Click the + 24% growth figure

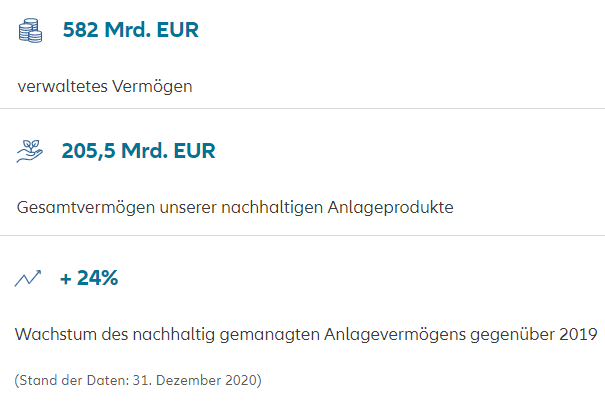(89, 278)
